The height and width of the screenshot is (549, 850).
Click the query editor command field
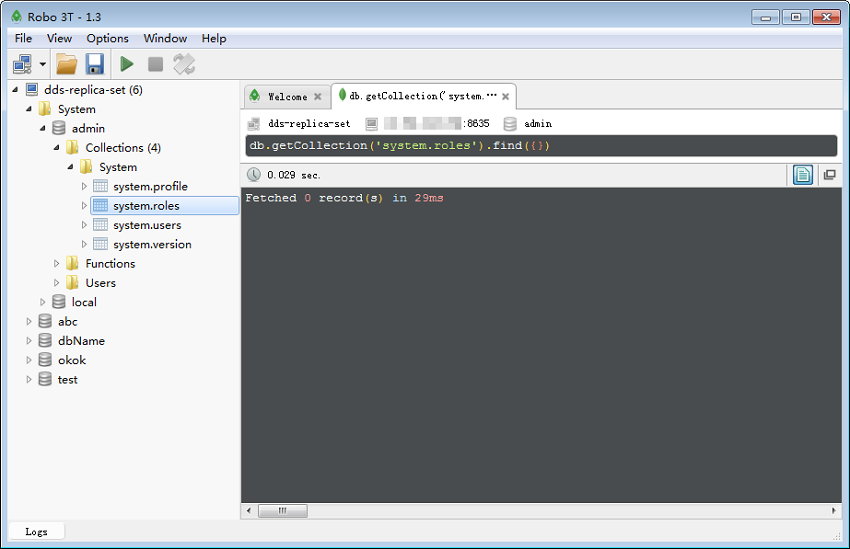[x=541, y=146]
